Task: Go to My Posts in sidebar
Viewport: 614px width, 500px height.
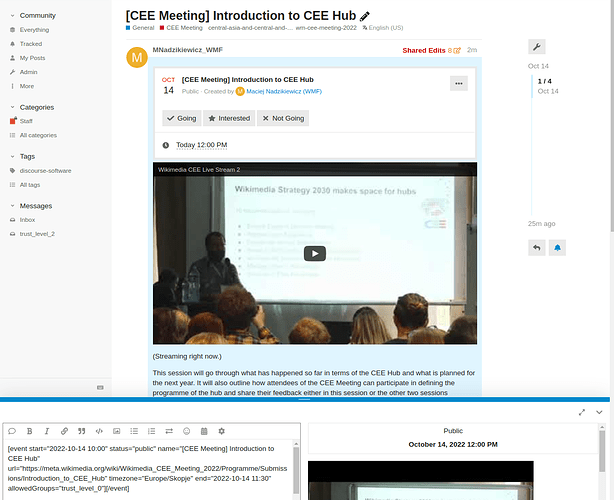Action: [x=33, y=58]
